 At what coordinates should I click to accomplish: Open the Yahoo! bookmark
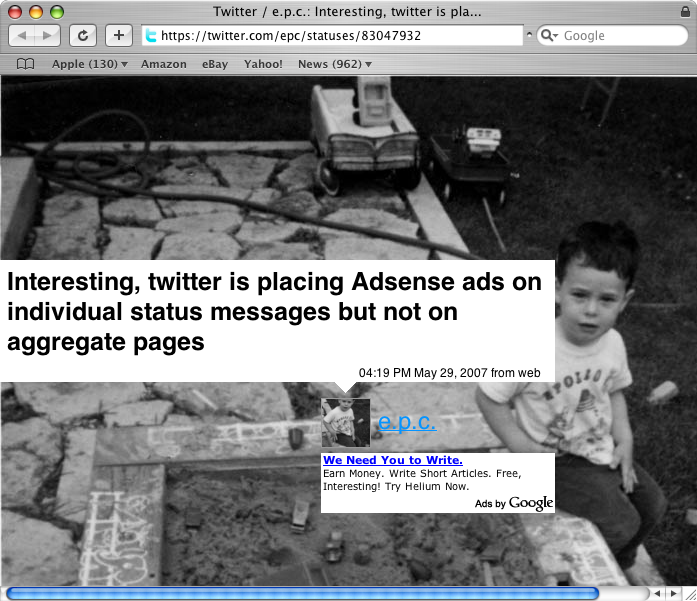pos(263,64)
